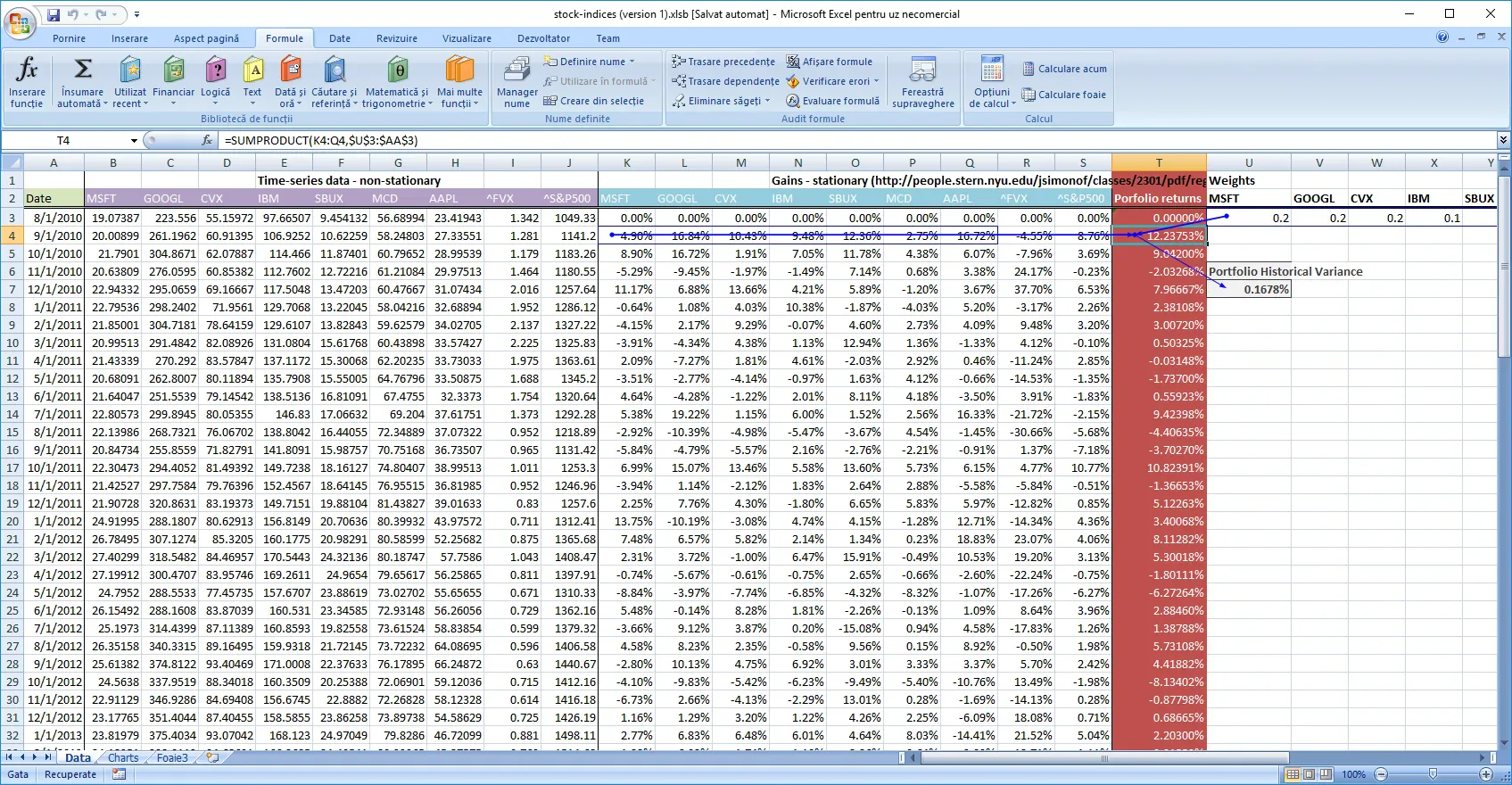The image size is (1512, 785).
Task: Open the Dezvoltator tab
Action: point(544,38)
